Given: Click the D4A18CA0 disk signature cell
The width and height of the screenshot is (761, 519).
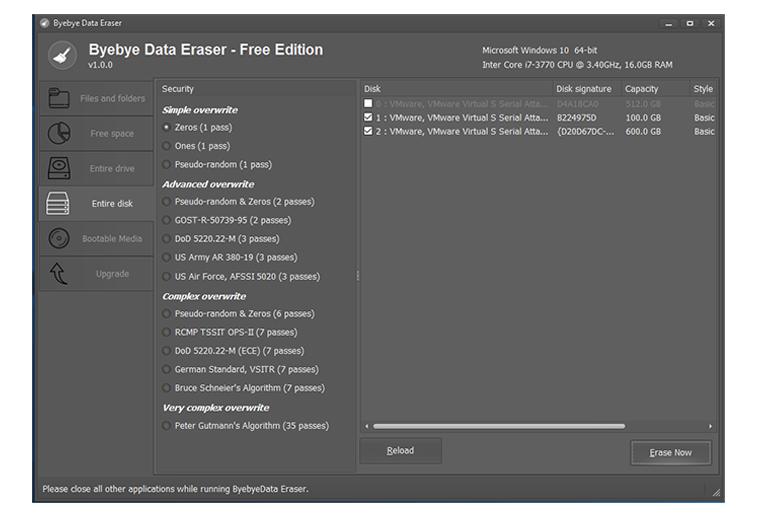Looking at the screenshot, I should [578, 104].
